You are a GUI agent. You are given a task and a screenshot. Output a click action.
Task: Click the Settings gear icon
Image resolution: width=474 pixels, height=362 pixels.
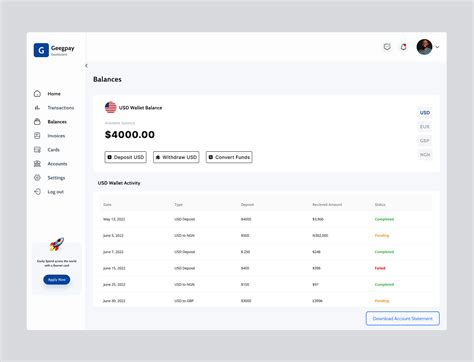(37, 178)
